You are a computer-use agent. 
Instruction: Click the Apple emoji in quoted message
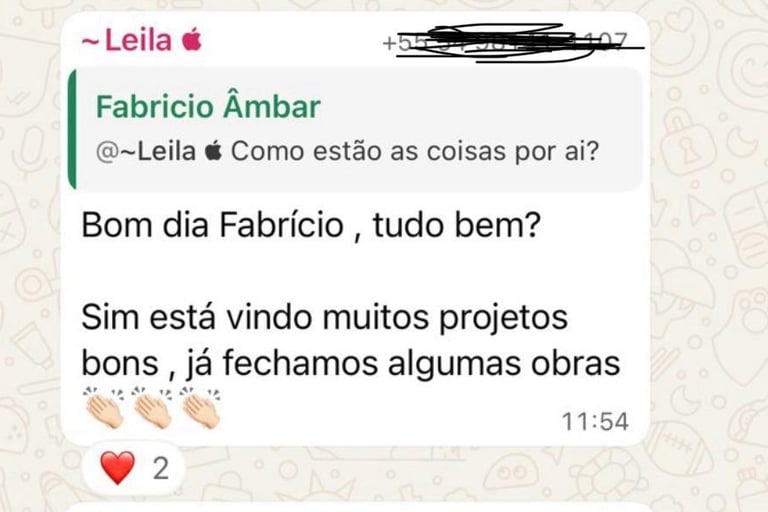pyautogui.click(x=214, y=151)
